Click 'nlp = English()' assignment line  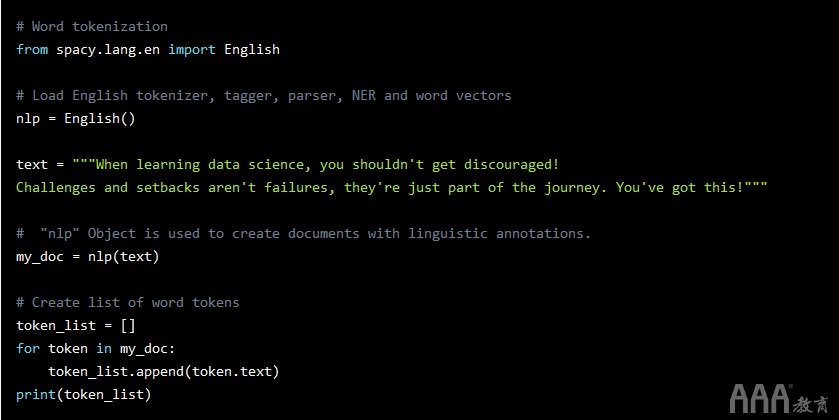click(76, 118)
